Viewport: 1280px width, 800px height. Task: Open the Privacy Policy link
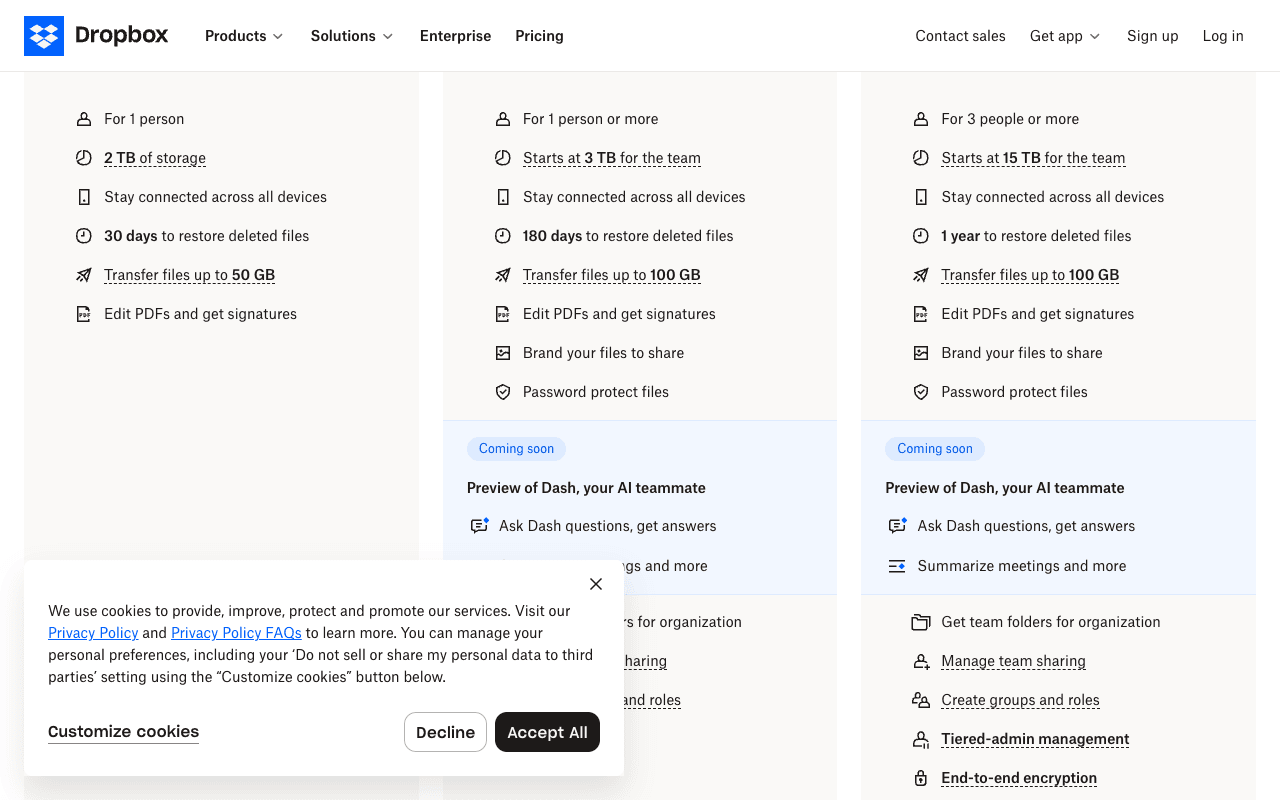pos(93,633)
